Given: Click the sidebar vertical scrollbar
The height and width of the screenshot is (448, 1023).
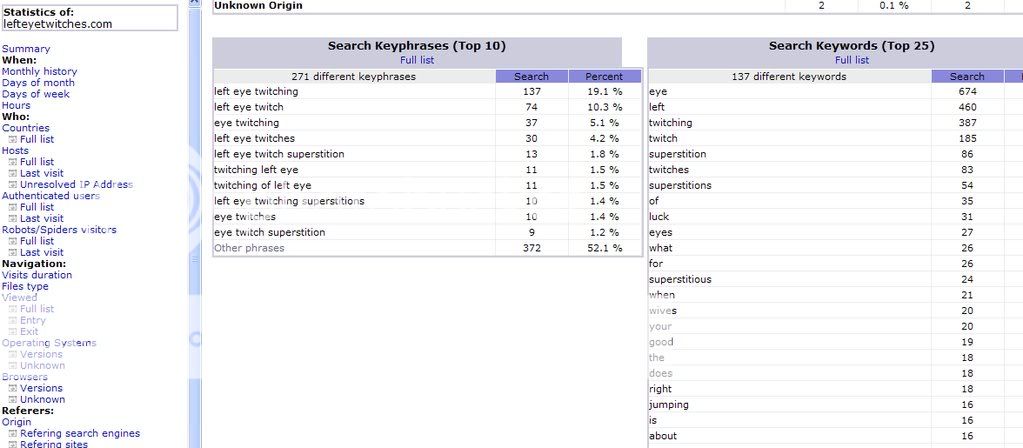Looking at the screenshot, I should click(x=194, y=250).
